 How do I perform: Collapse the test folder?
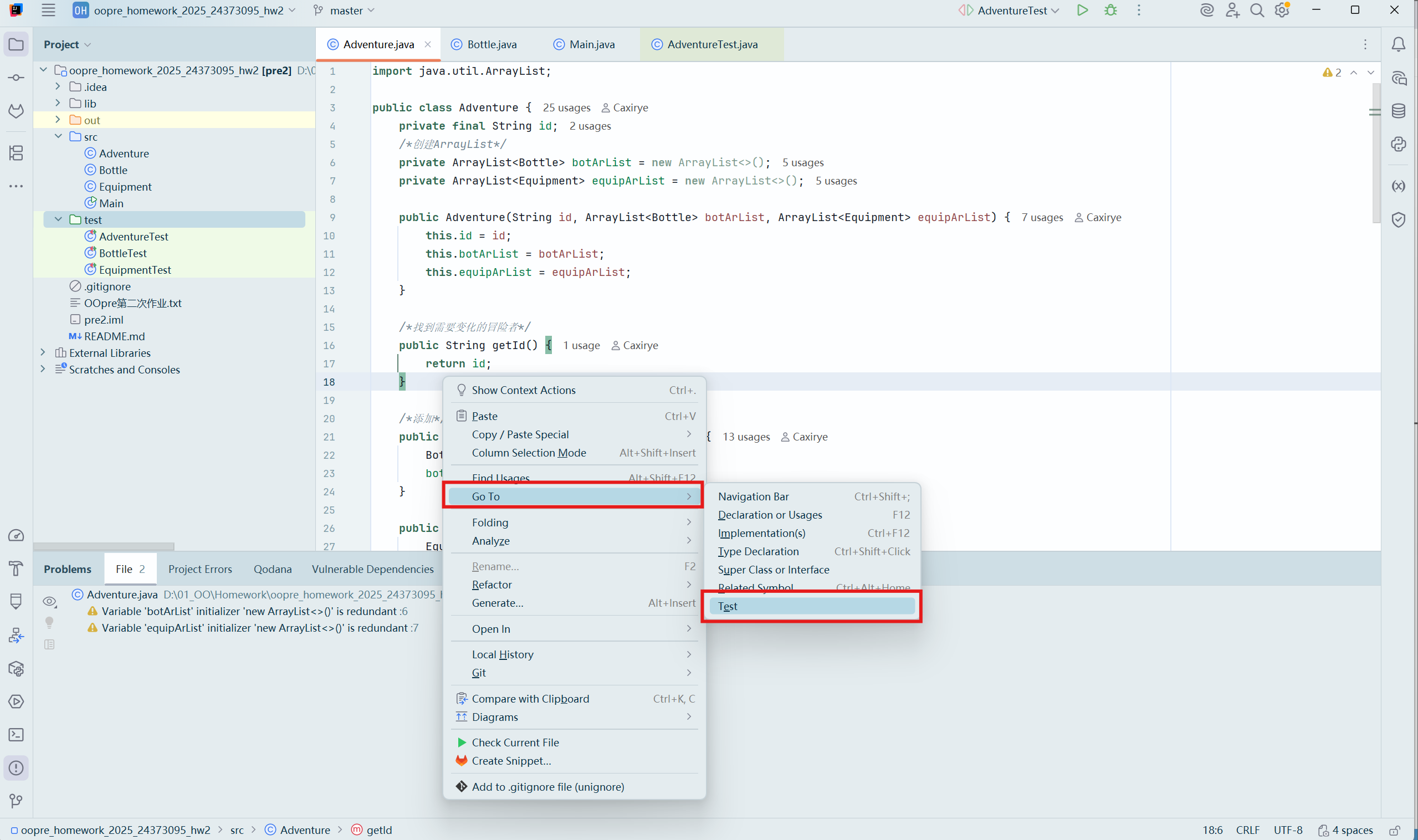(x=58, y=219)
